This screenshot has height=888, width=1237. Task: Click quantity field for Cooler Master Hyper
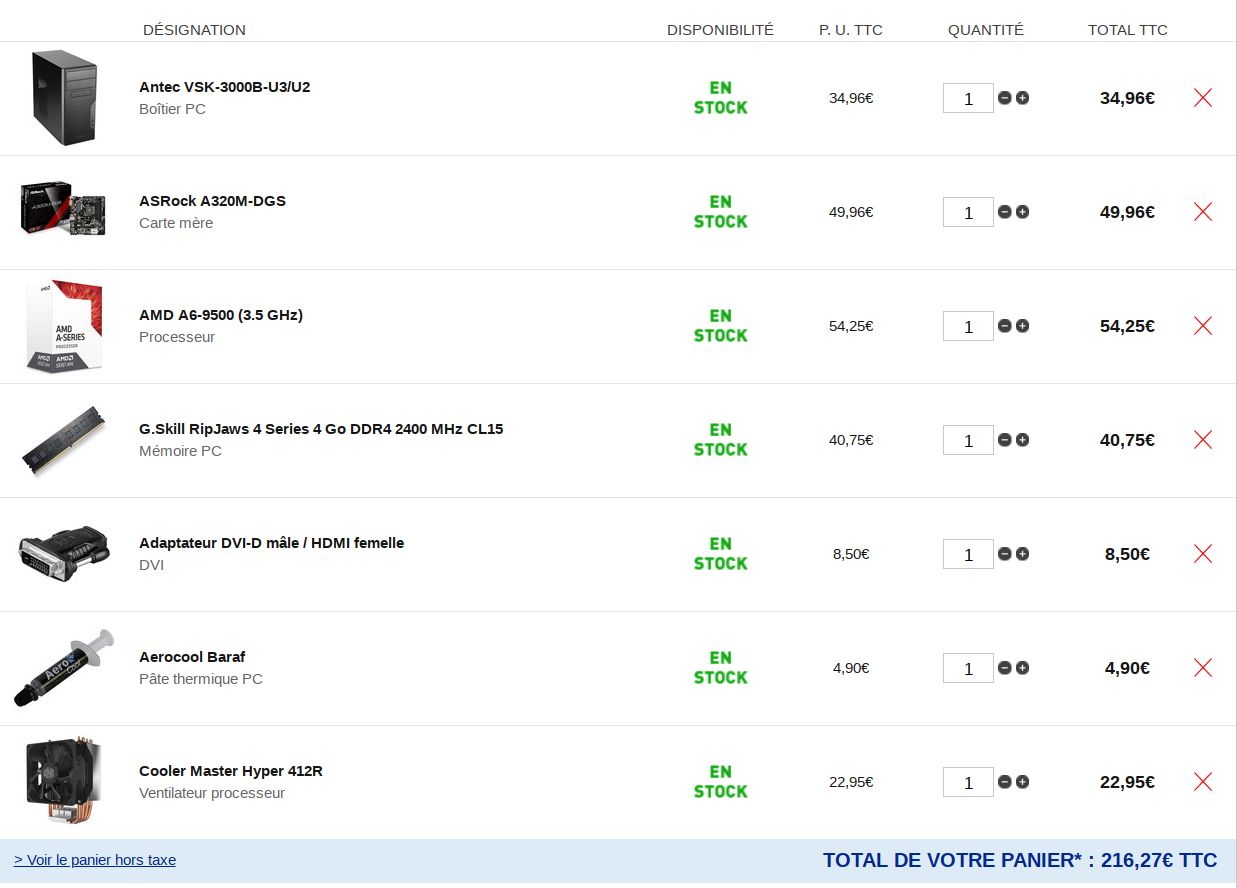[x=968, y=782]
